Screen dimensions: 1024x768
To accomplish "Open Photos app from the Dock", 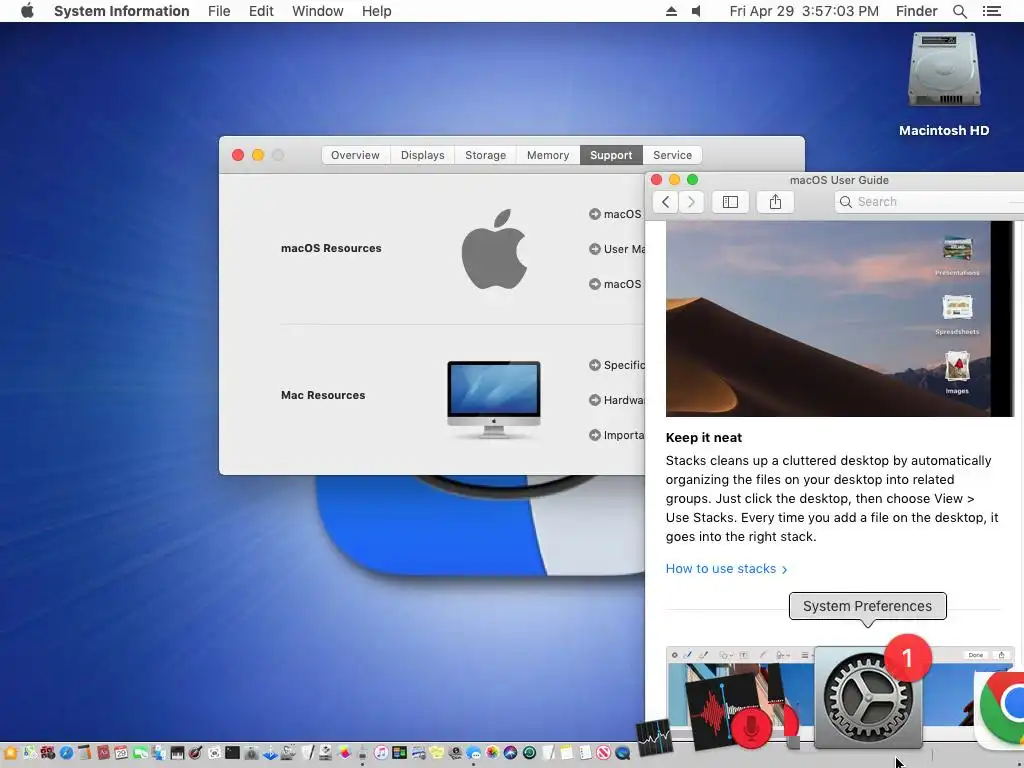I will (x=492, y=753).
